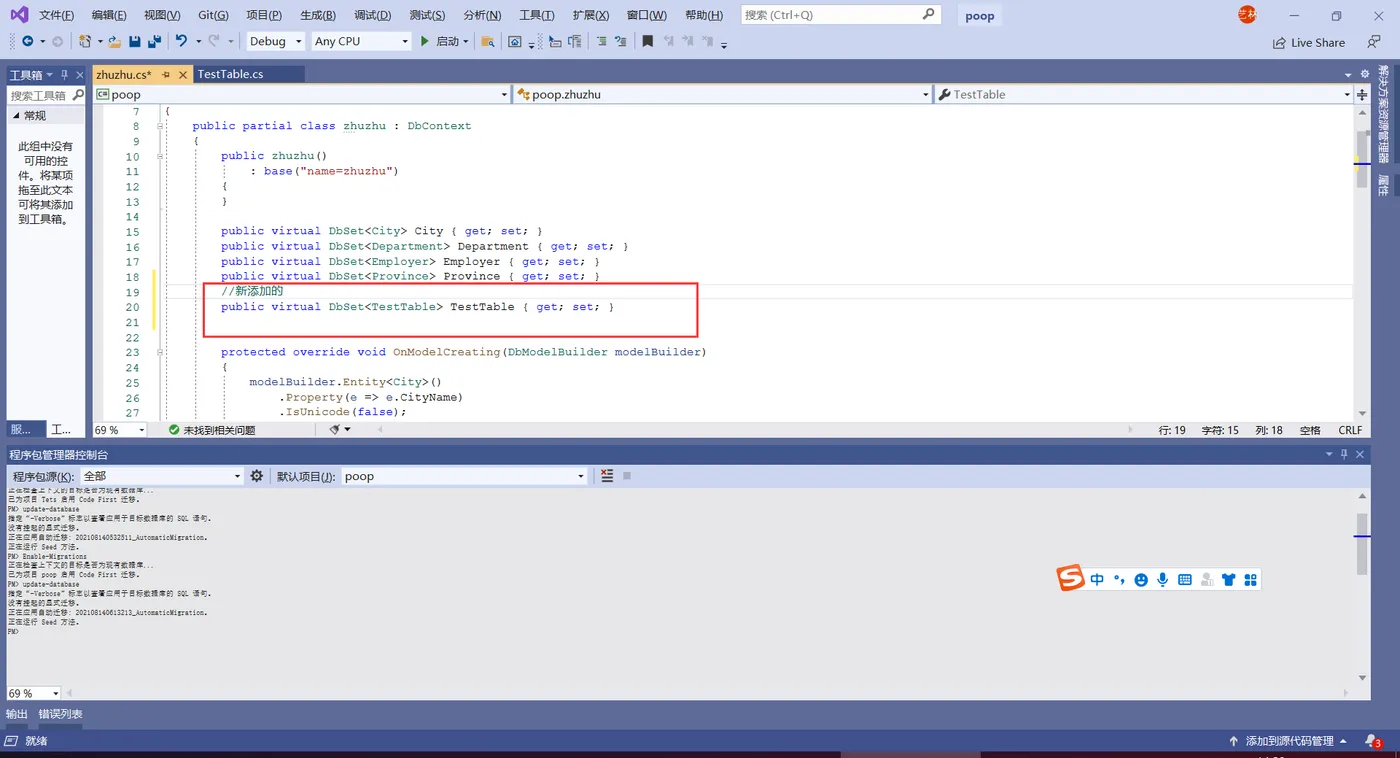
Task: Pin the zhuzhu.cs tab
Action: click(x=166, y=74)
